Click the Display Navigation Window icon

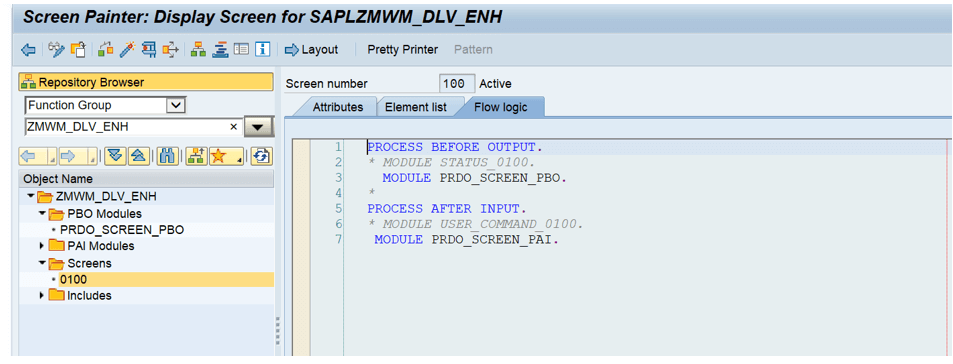pos(219,50)
